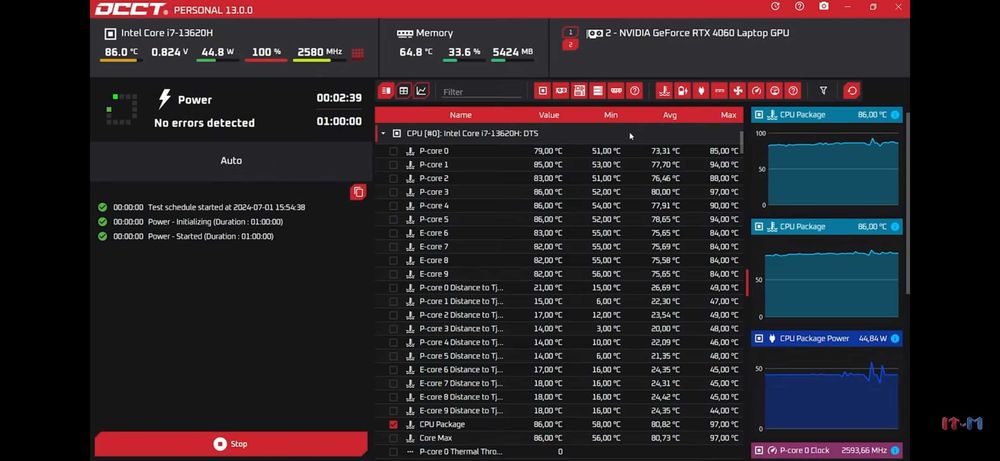Screen dimensions: 1000x461
Task: Toggle fan sensor type filter
Action: (738, 91)
